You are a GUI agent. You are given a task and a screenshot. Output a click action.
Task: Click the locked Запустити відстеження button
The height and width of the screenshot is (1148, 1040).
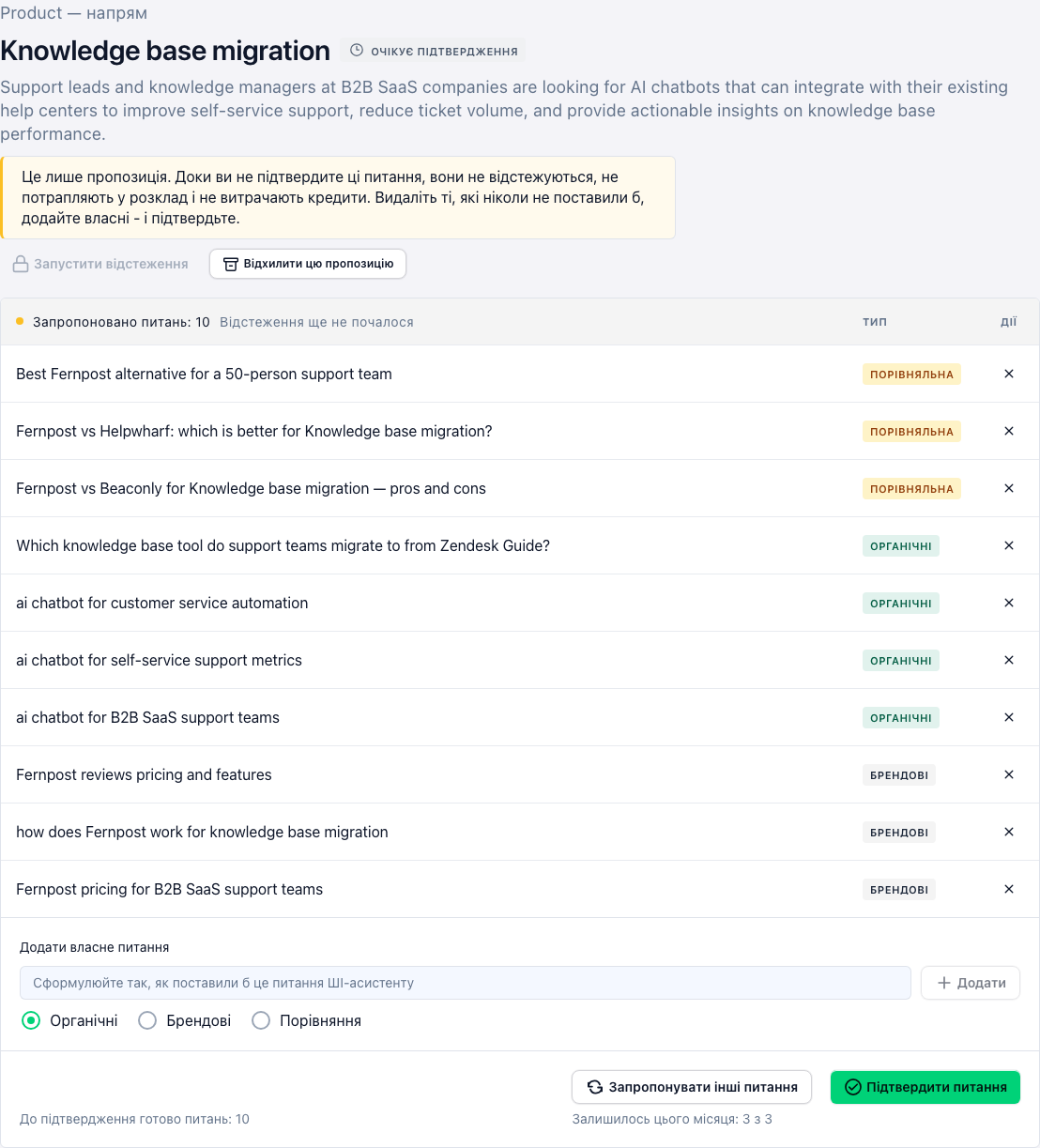coord(100,264)
